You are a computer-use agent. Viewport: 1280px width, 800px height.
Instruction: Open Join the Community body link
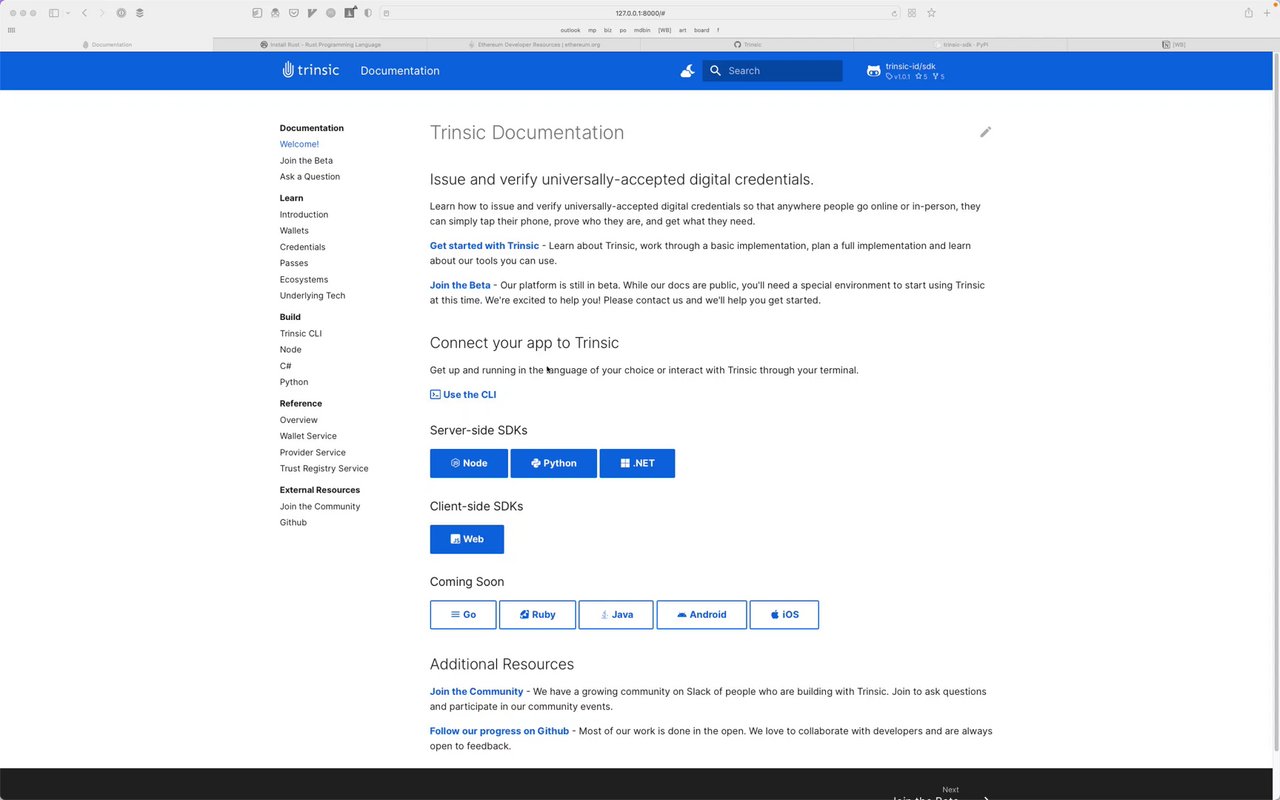tap(477, 691)
